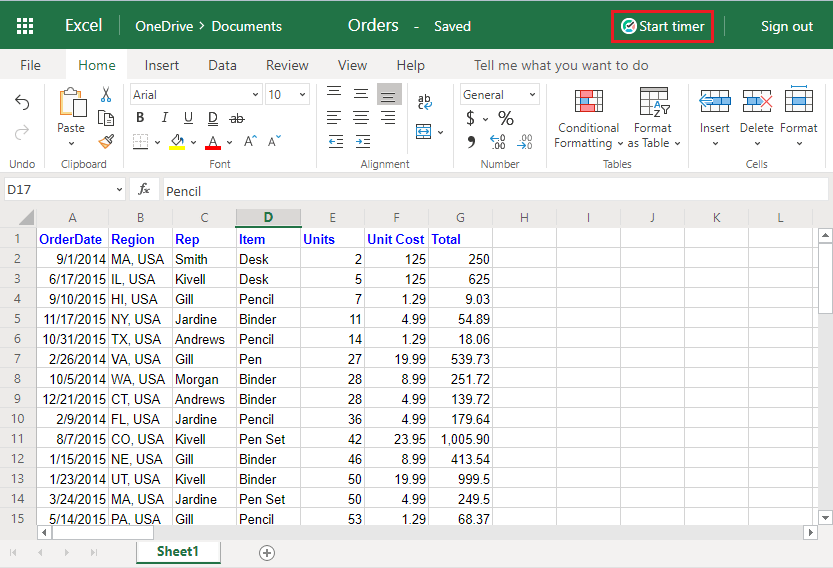Apply the red font color A

(213, 142)
